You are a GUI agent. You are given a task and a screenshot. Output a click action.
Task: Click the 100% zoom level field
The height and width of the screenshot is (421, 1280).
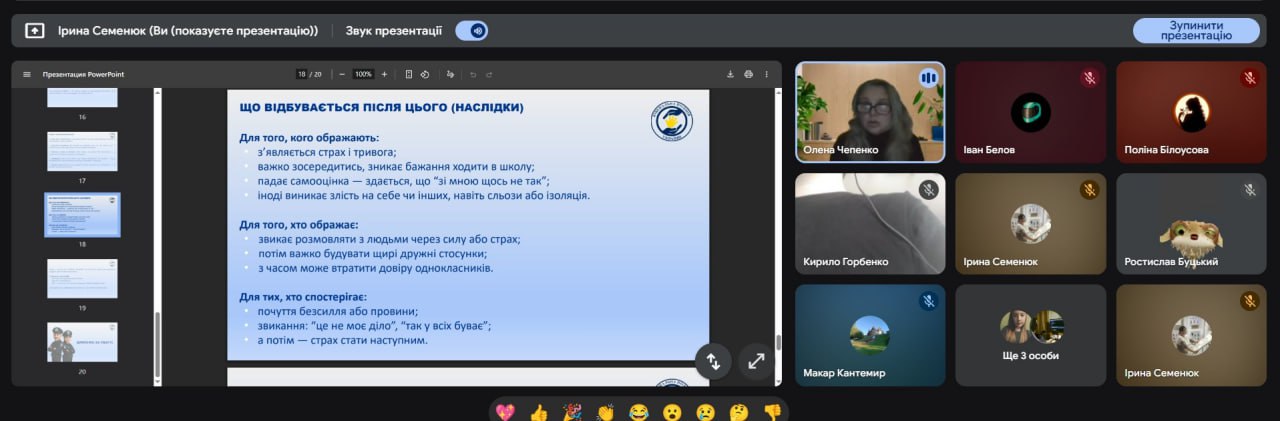coord(363,74)
